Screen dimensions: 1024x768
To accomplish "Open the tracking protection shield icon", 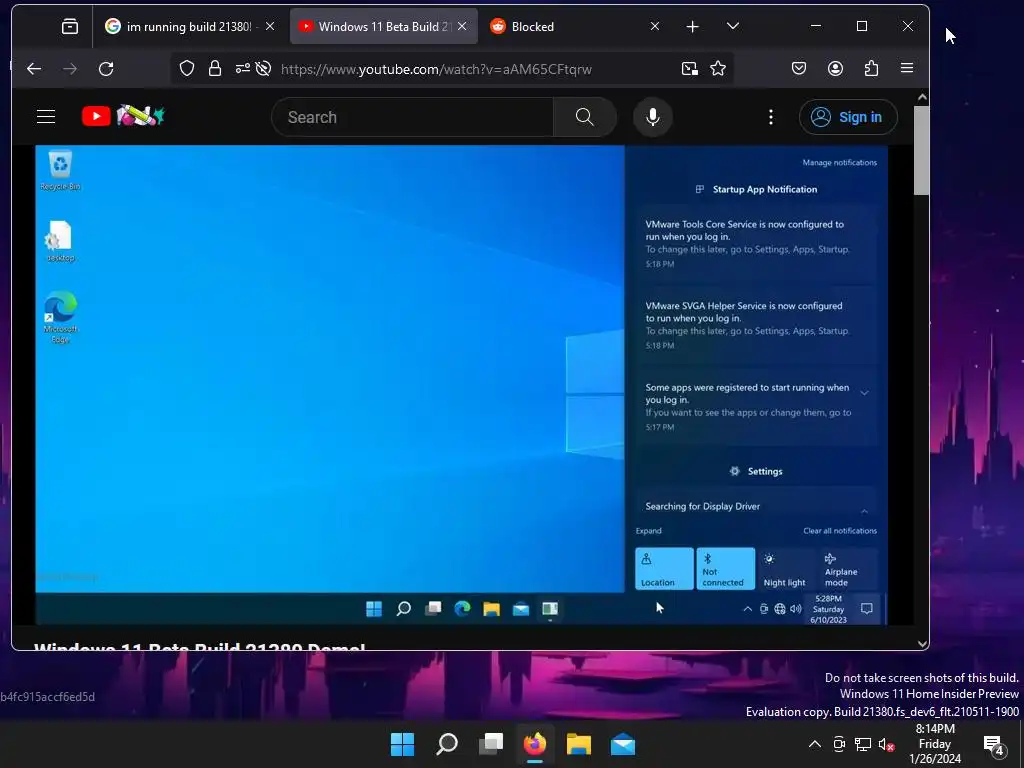I will (187, 69).
